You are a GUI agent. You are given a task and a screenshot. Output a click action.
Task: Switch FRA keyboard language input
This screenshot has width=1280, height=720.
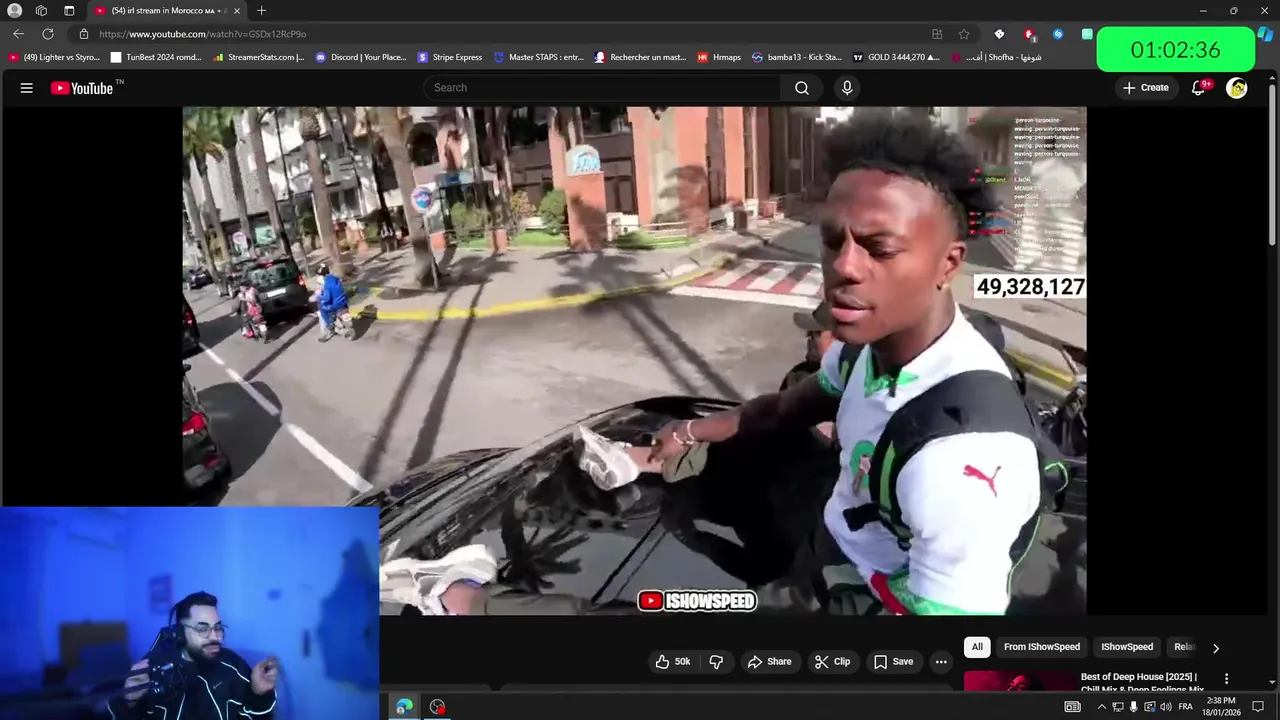(1186, 707)
